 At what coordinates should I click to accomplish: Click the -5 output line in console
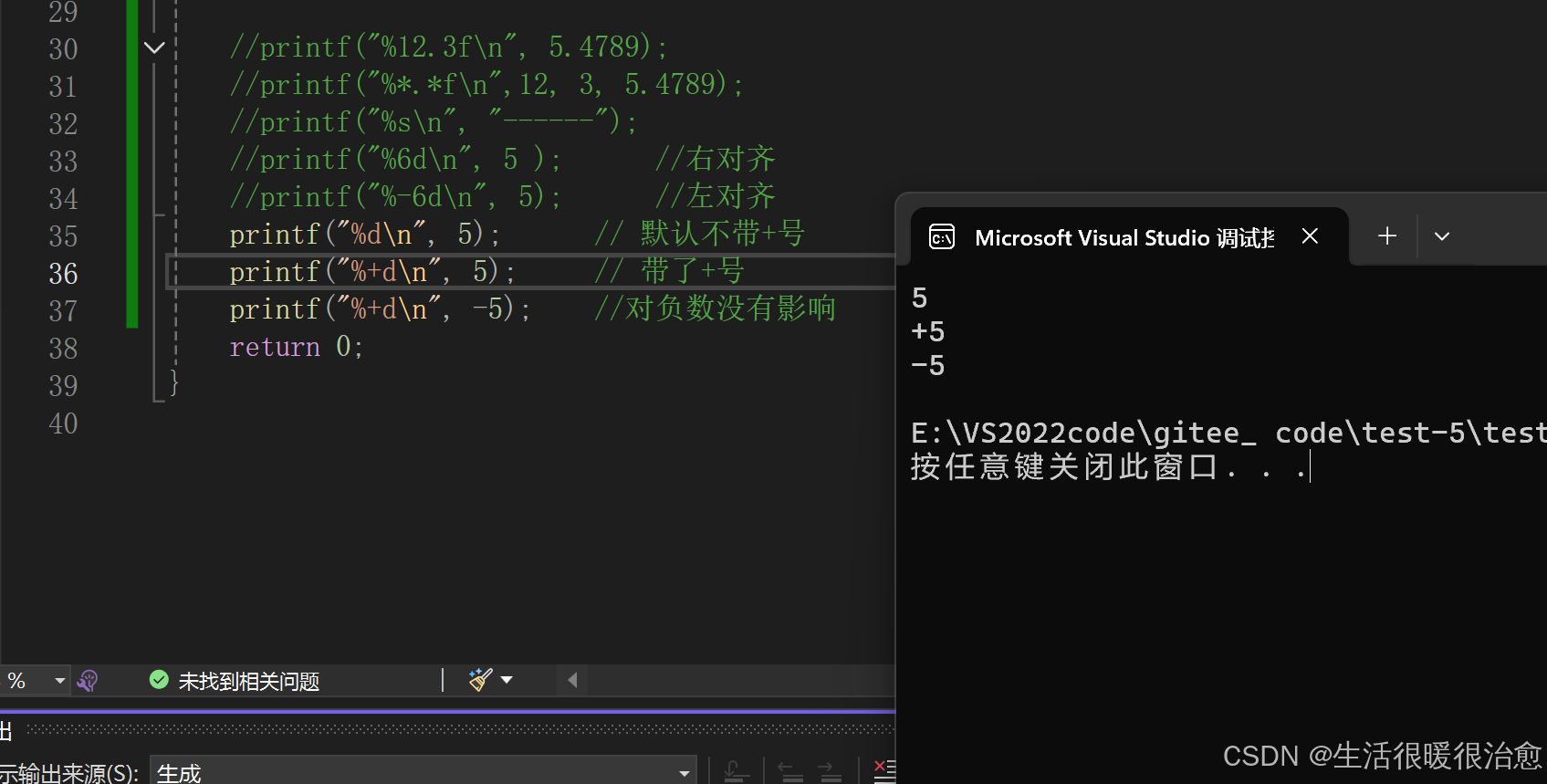click(927, 366)
